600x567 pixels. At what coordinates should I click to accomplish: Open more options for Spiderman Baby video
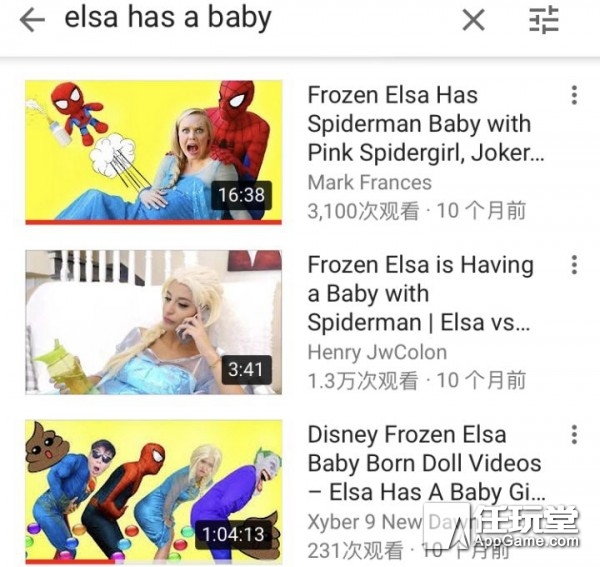[574, 95]
